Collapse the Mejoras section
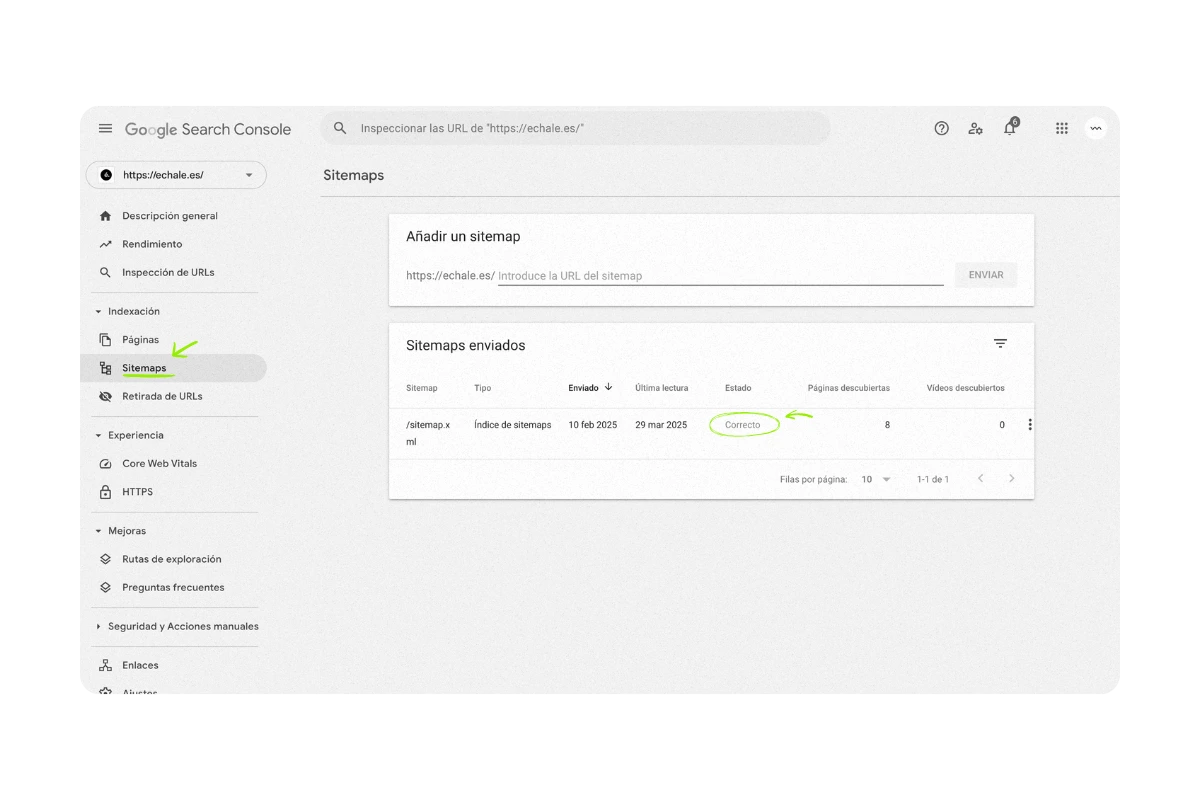This screenshot has height=800, width=1200. [98, 531]
